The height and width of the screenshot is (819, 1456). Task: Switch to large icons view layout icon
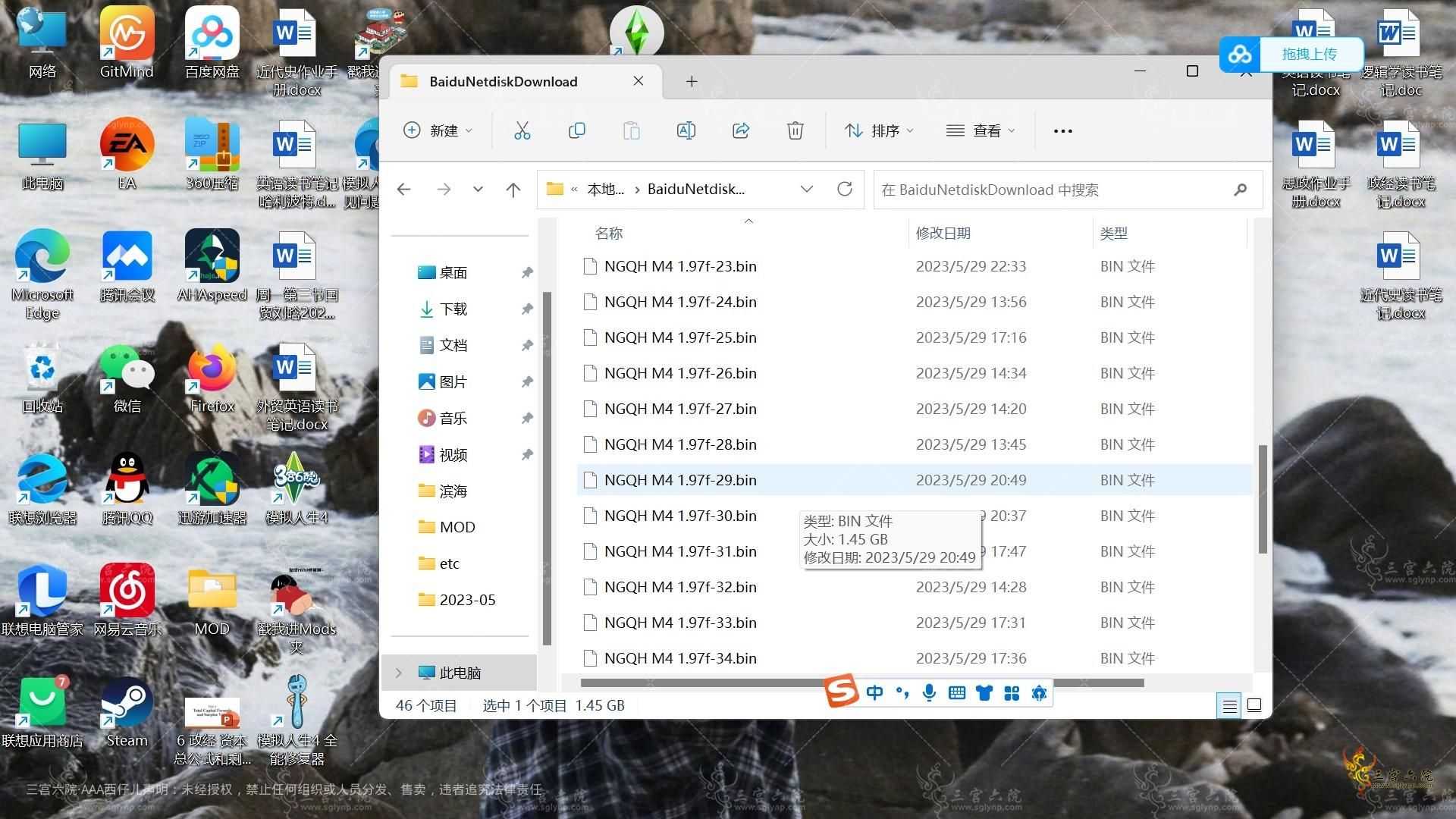(x=1254, y=705)
